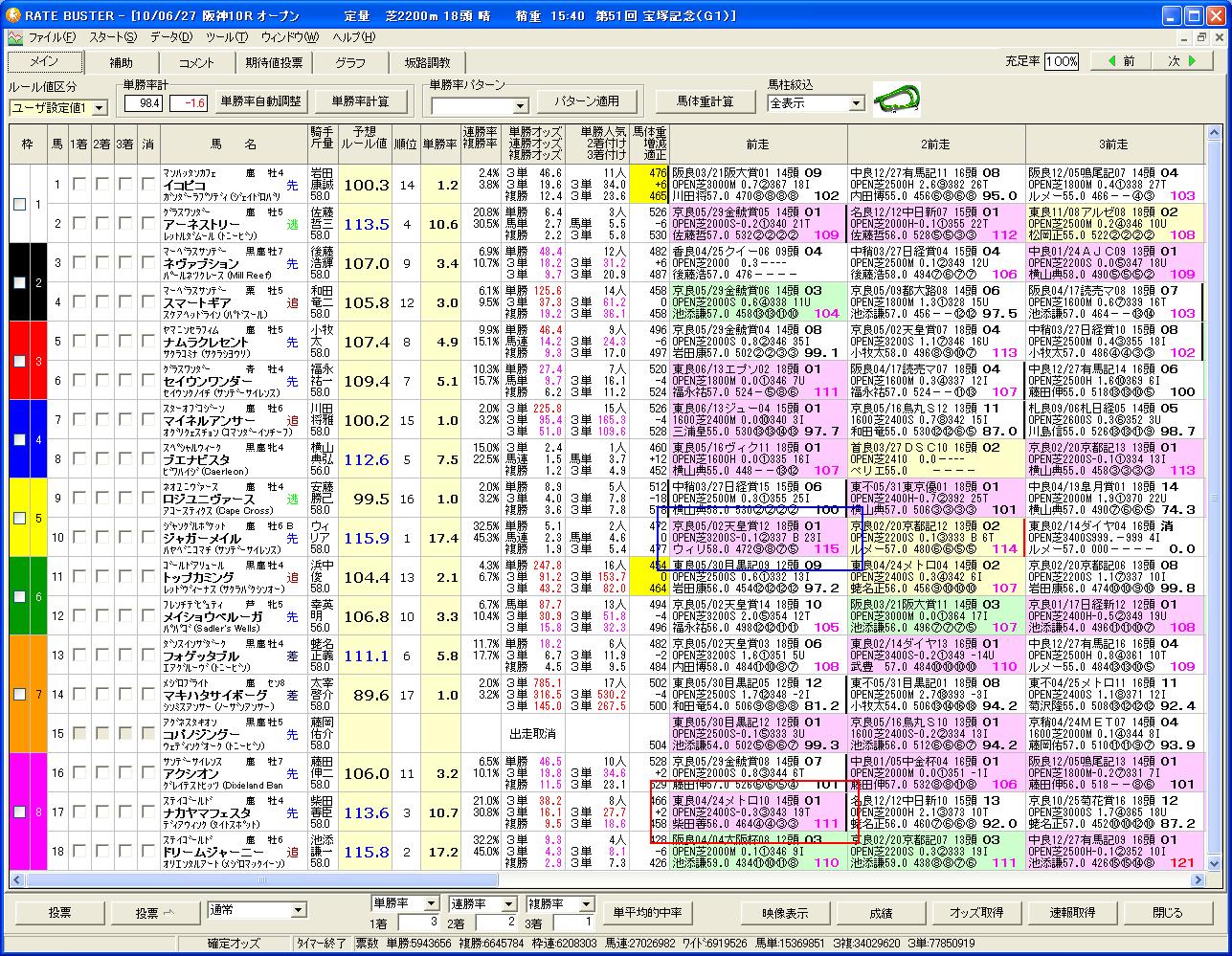The image size is (1232, 956).
Task: Check the 消 box for マキハタサイボーグ
Action: (147, 694)
